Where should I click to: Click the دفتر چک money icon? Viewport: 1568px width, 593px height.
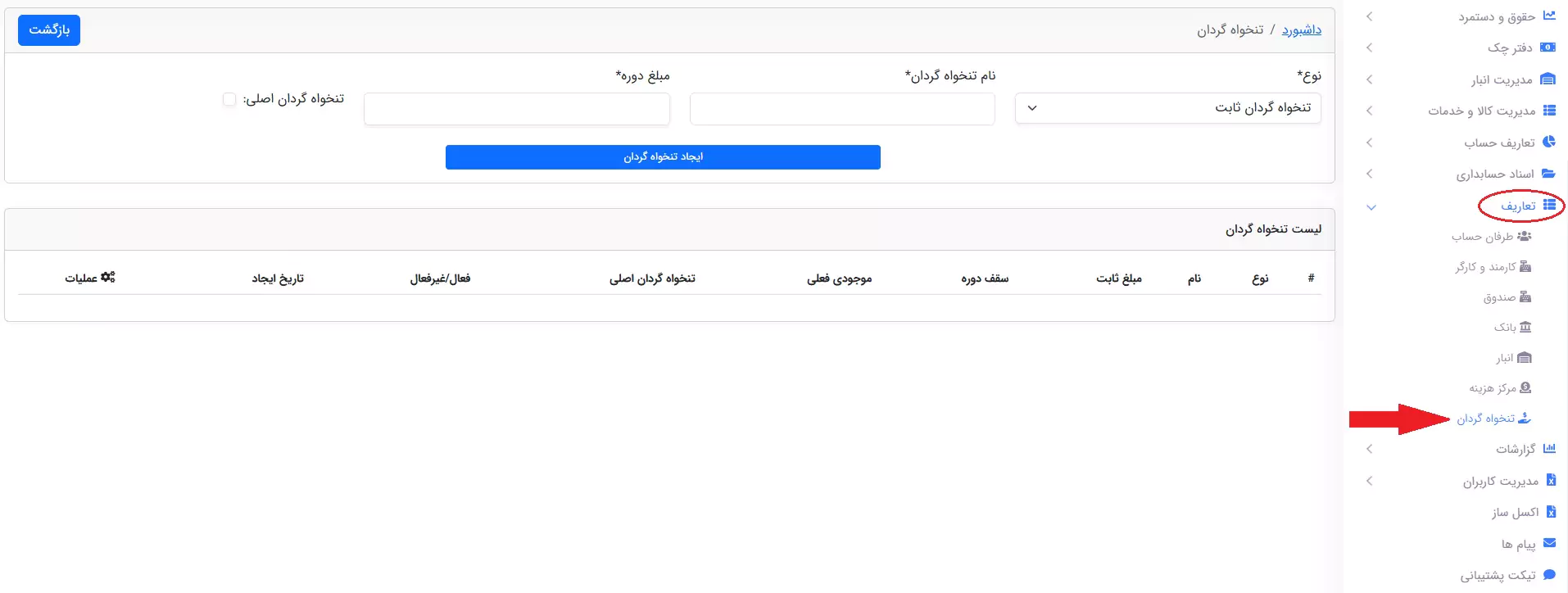pos(1548,48)
